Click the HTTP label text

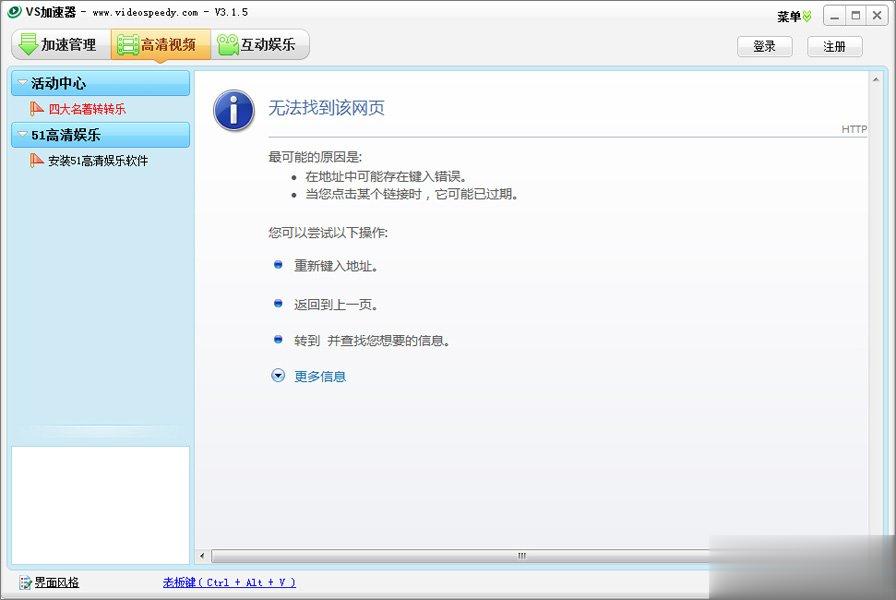[854, 129]
